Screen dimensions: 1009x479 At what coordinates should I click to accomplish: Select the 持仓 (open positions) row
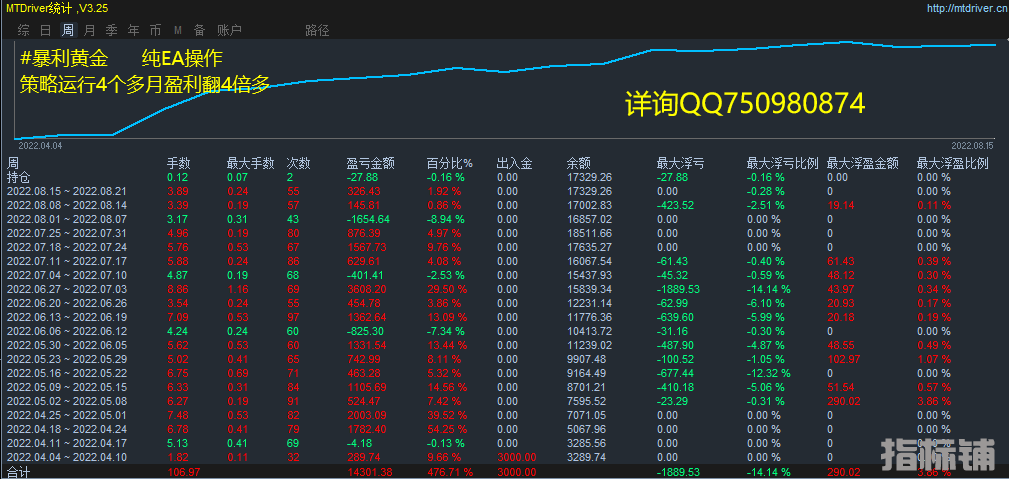(x=19, y=177)
